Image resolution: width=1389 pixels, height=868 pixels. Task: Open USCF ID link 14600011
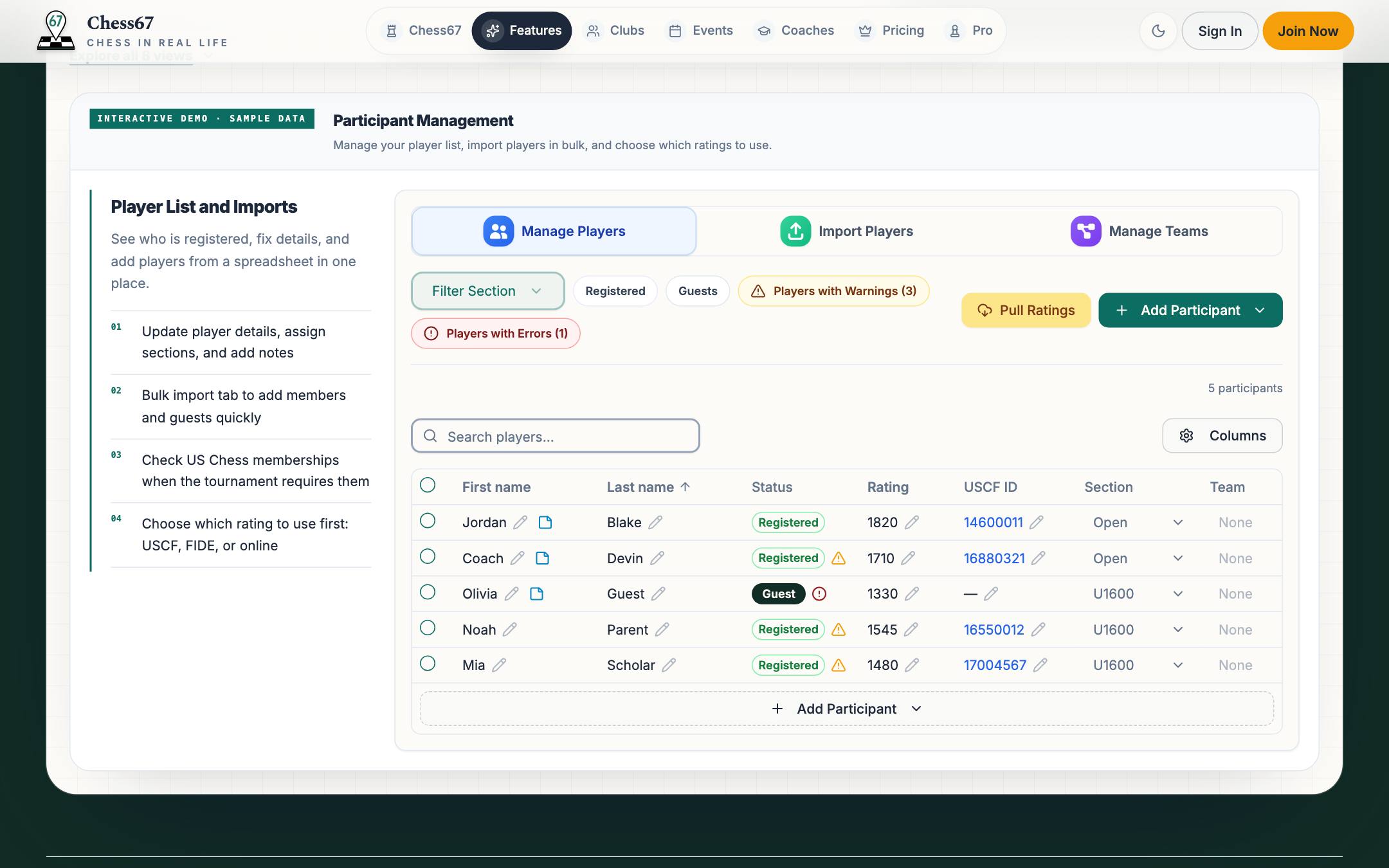click(x=993, y=523)
